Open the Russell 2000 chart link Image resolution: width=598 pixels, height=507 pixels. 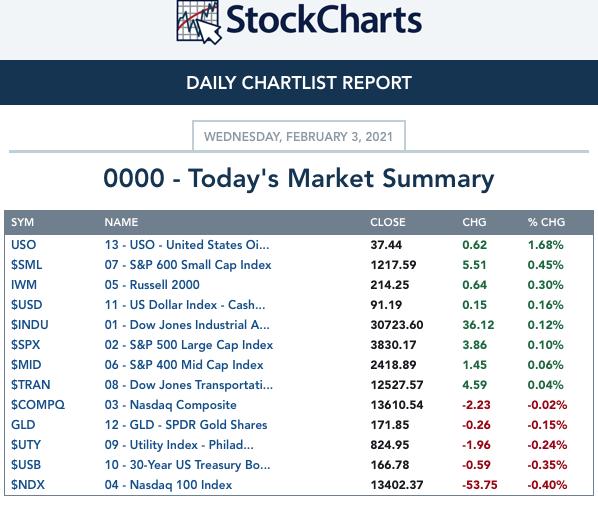[152, 285]
